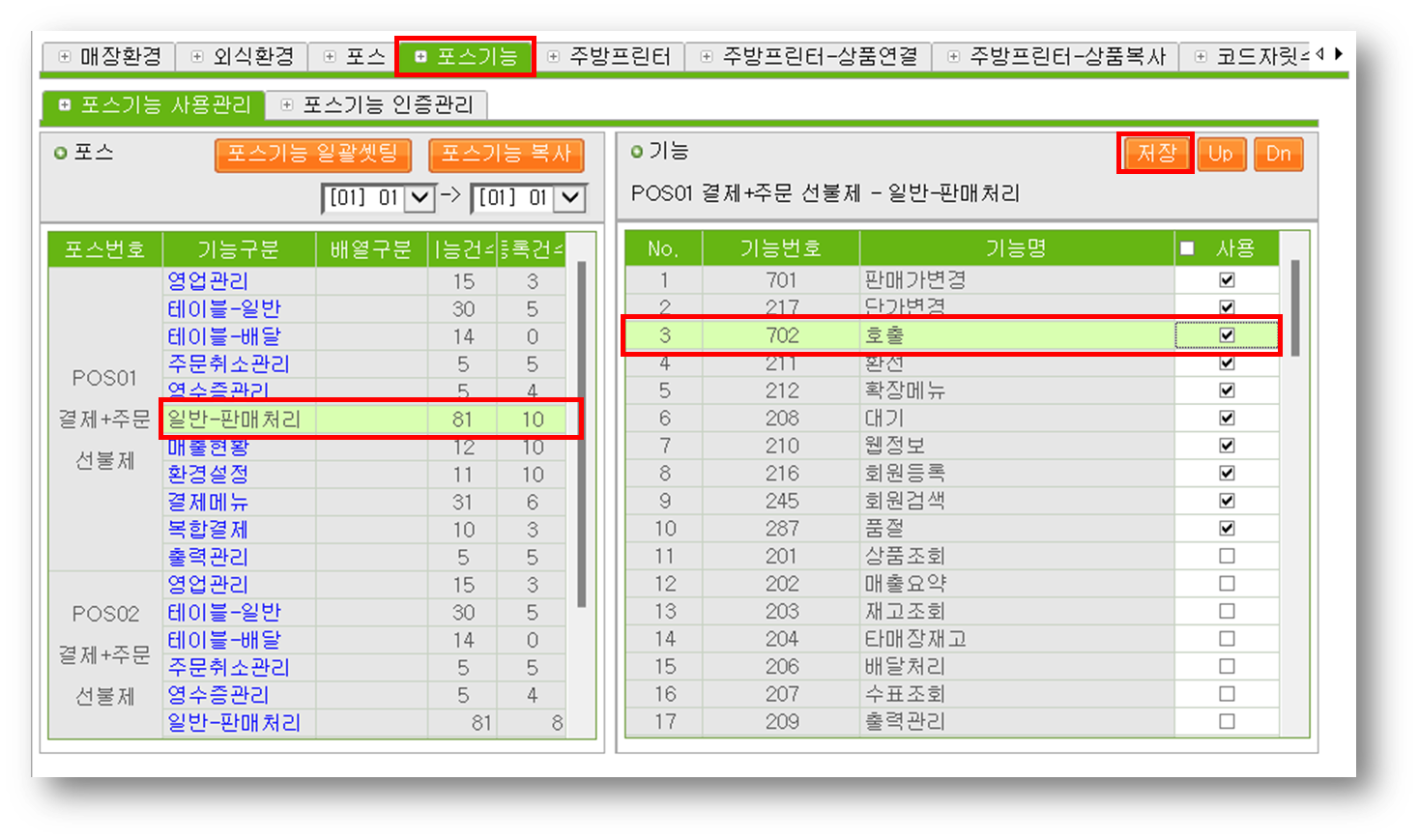Check the 사용 box for 재고조회
Screen dimensions: 1419x840
coord(1227,611)
